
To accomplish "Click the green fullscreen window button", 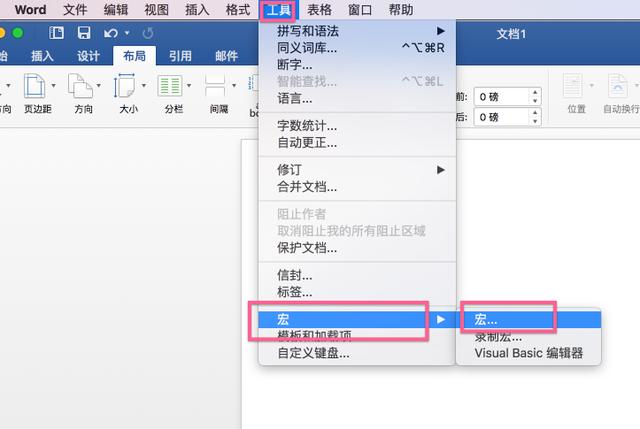I will tap(18, 33).
